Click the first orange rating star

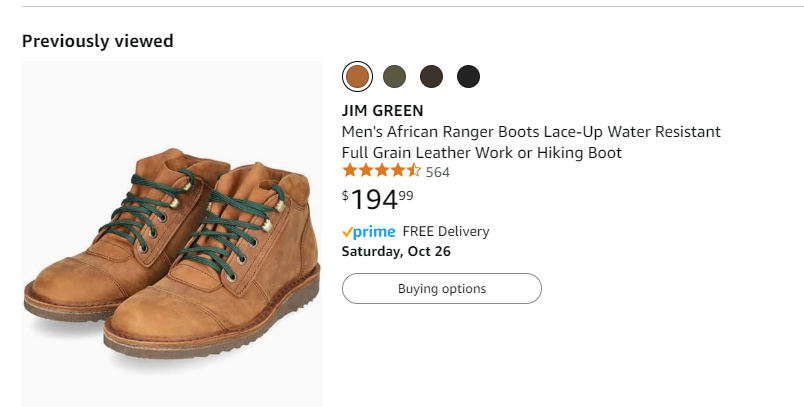(350, 172)
